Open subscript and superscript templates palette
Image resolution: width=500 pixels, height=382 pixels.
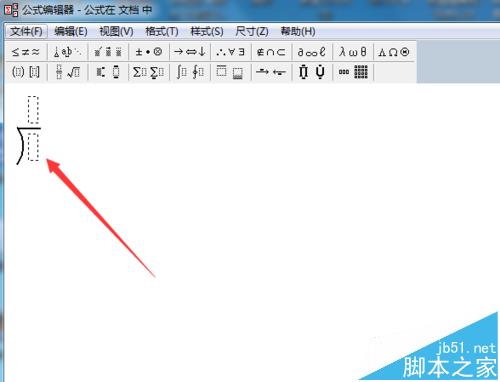(x=108, y=72)
